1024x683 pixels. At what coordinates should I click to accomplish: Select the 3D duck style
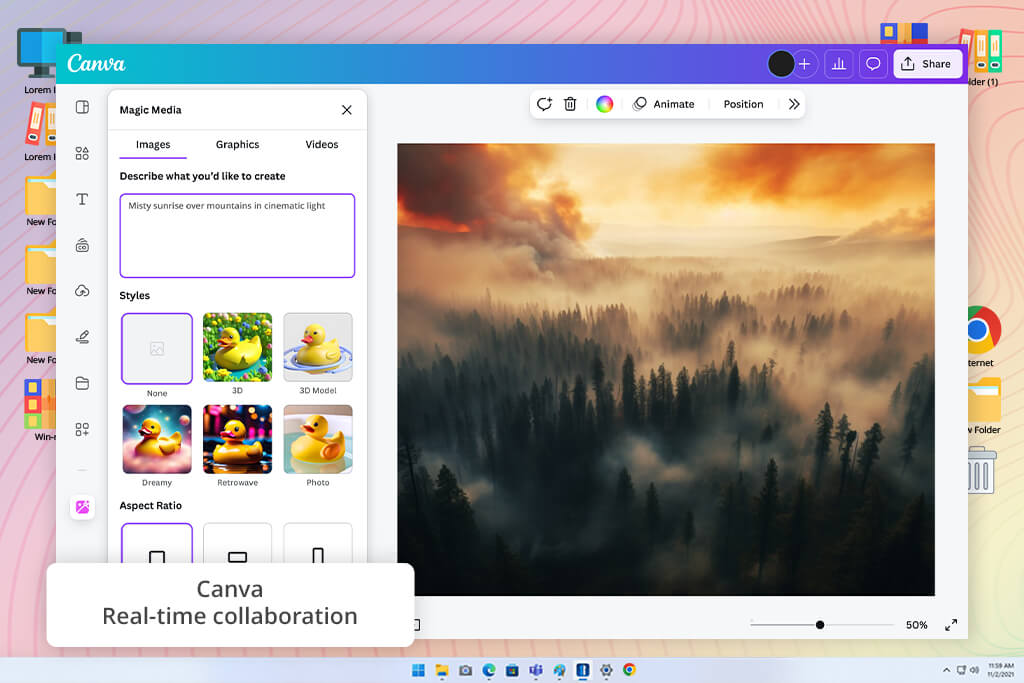click(237, 347)
